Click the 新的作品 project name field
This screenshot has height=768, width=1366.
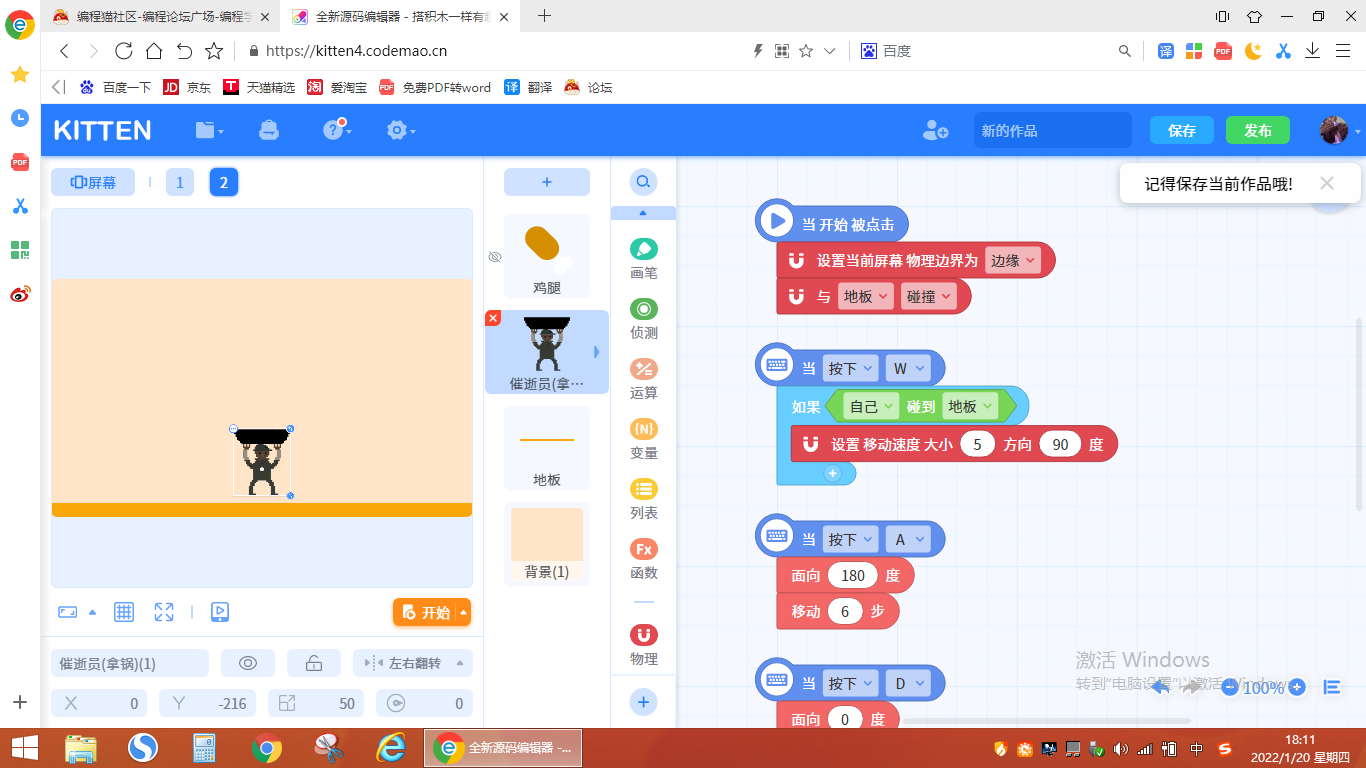point(1053,130)
